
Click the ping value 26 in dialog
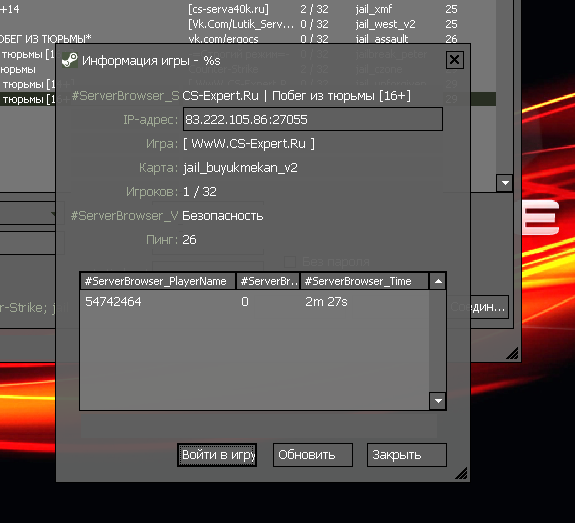pyautogui.click(x=189, y=239)
